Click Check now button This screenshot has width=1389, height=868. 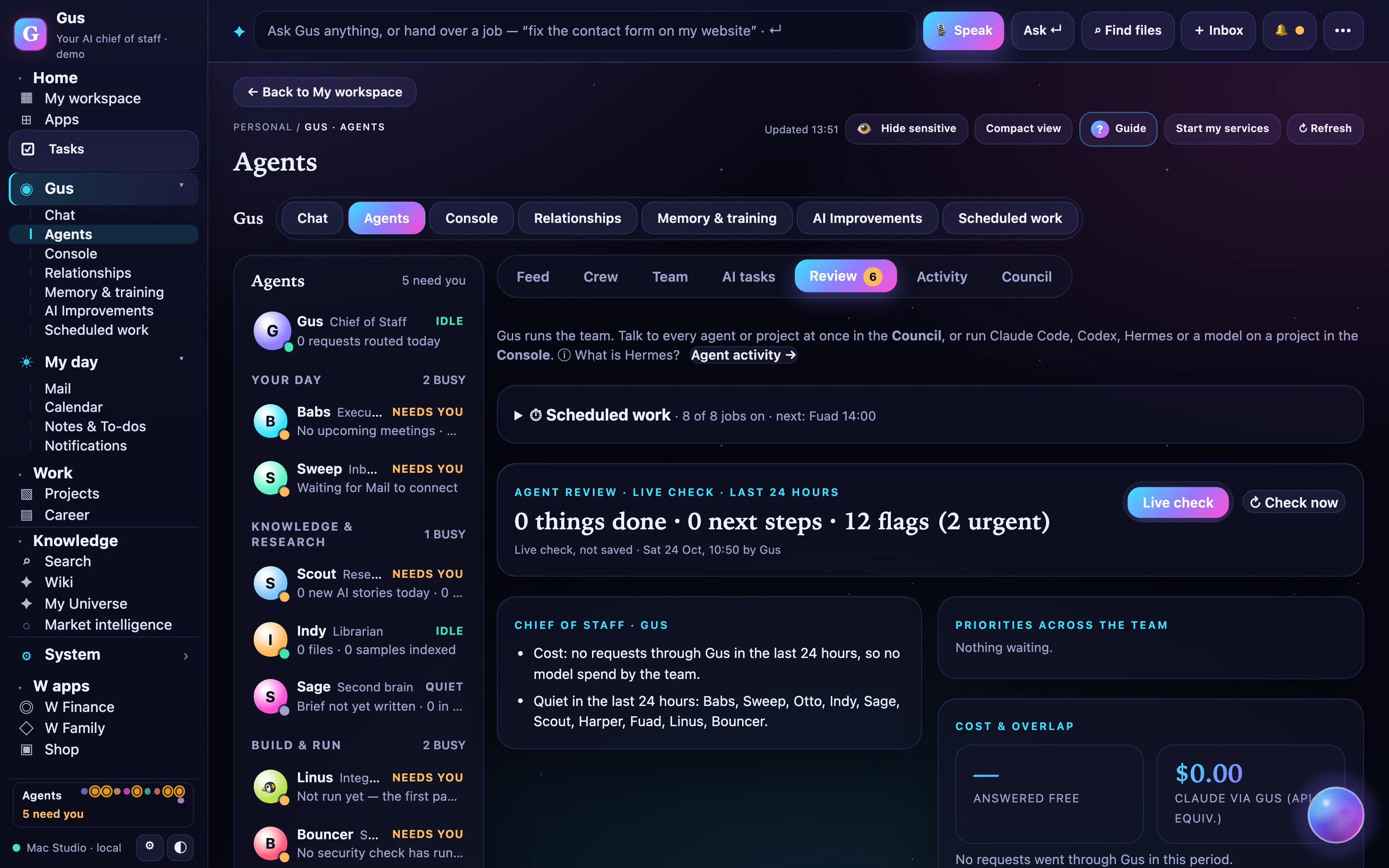click(x=1294, y=502)
